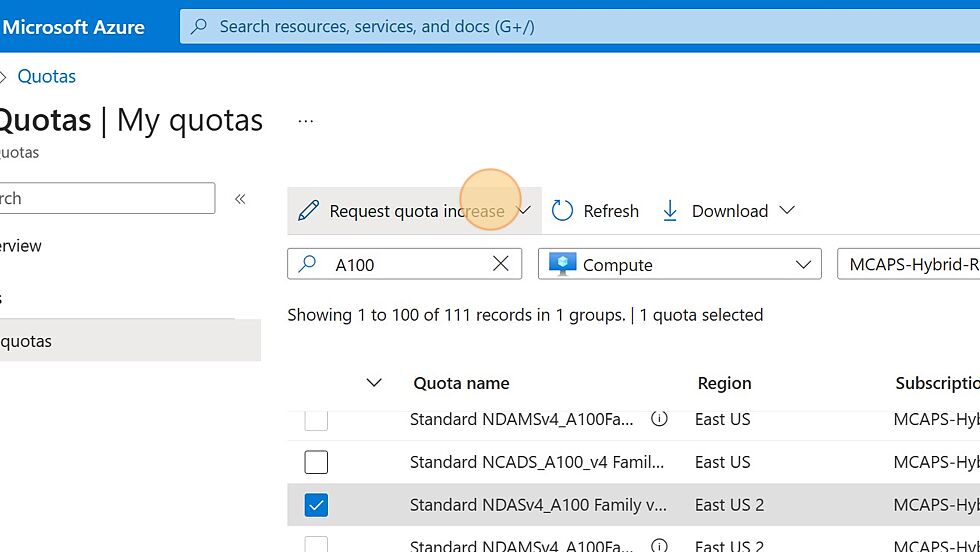Screen dimensions: 980x552
Task: Collapse the left navigation with double chevron
Action: pos(240,199)
